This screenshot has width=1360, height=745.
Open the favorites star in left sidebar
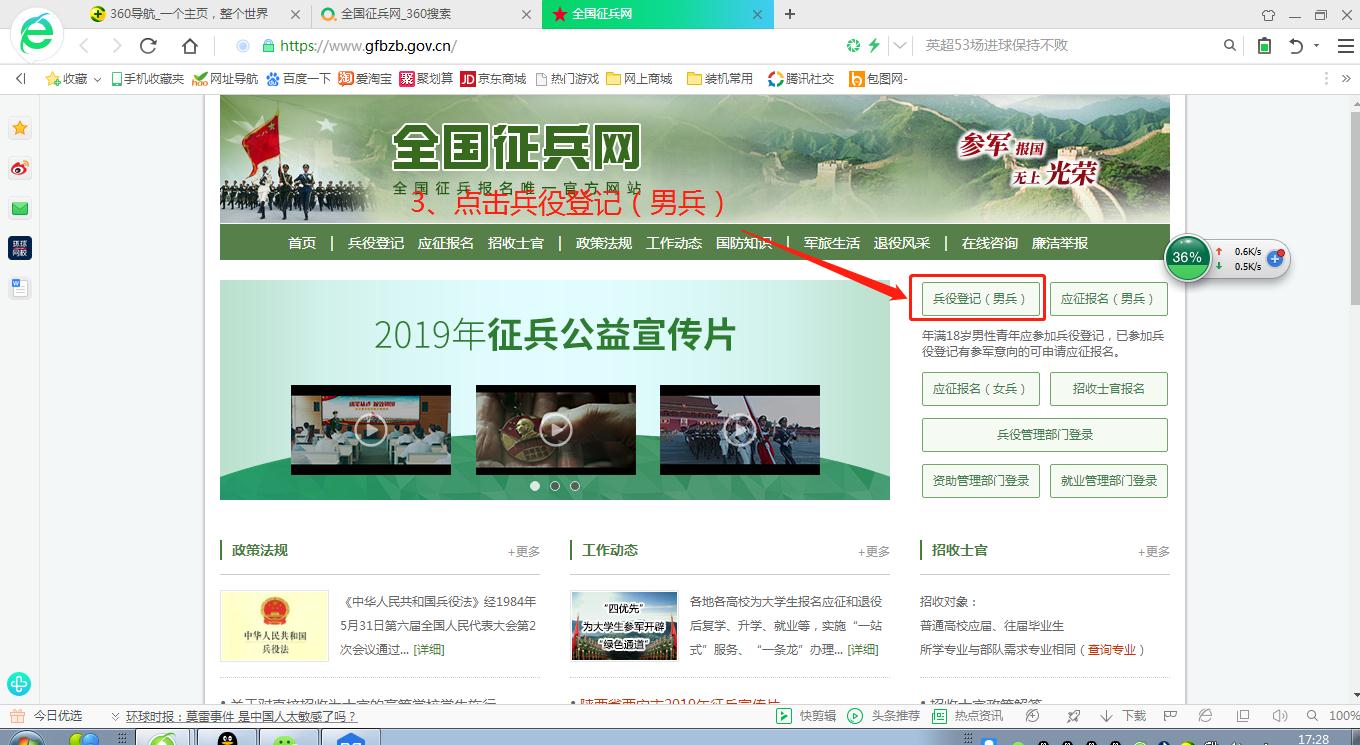[x=20, y=128]
